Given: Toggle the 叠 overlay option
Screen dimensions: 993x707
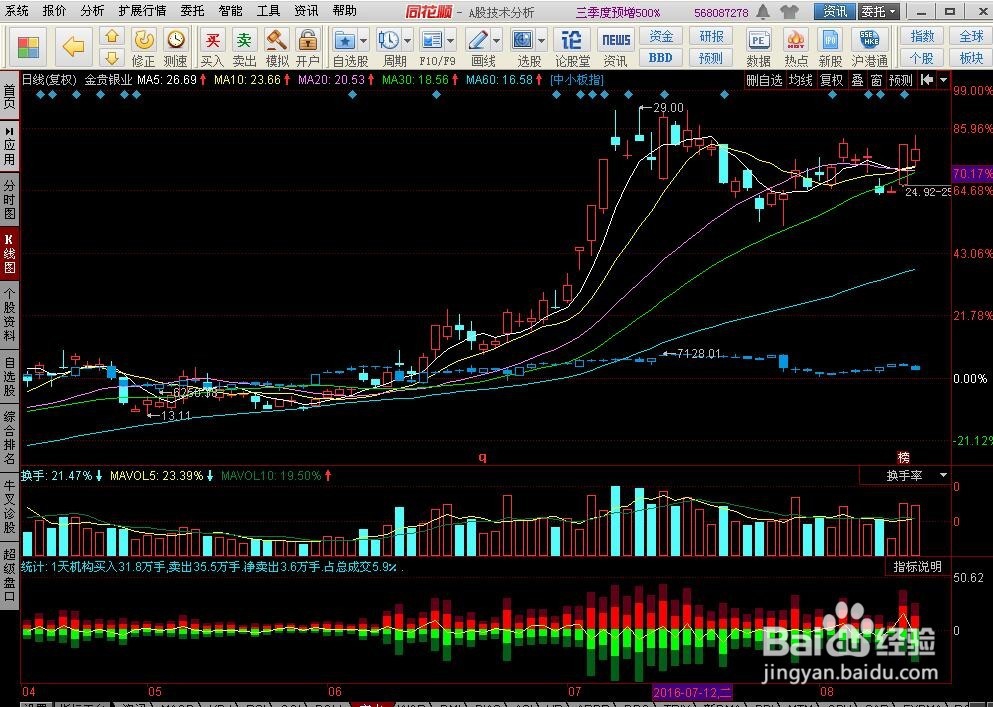Looking at the screenshot, I should (857, 80).
